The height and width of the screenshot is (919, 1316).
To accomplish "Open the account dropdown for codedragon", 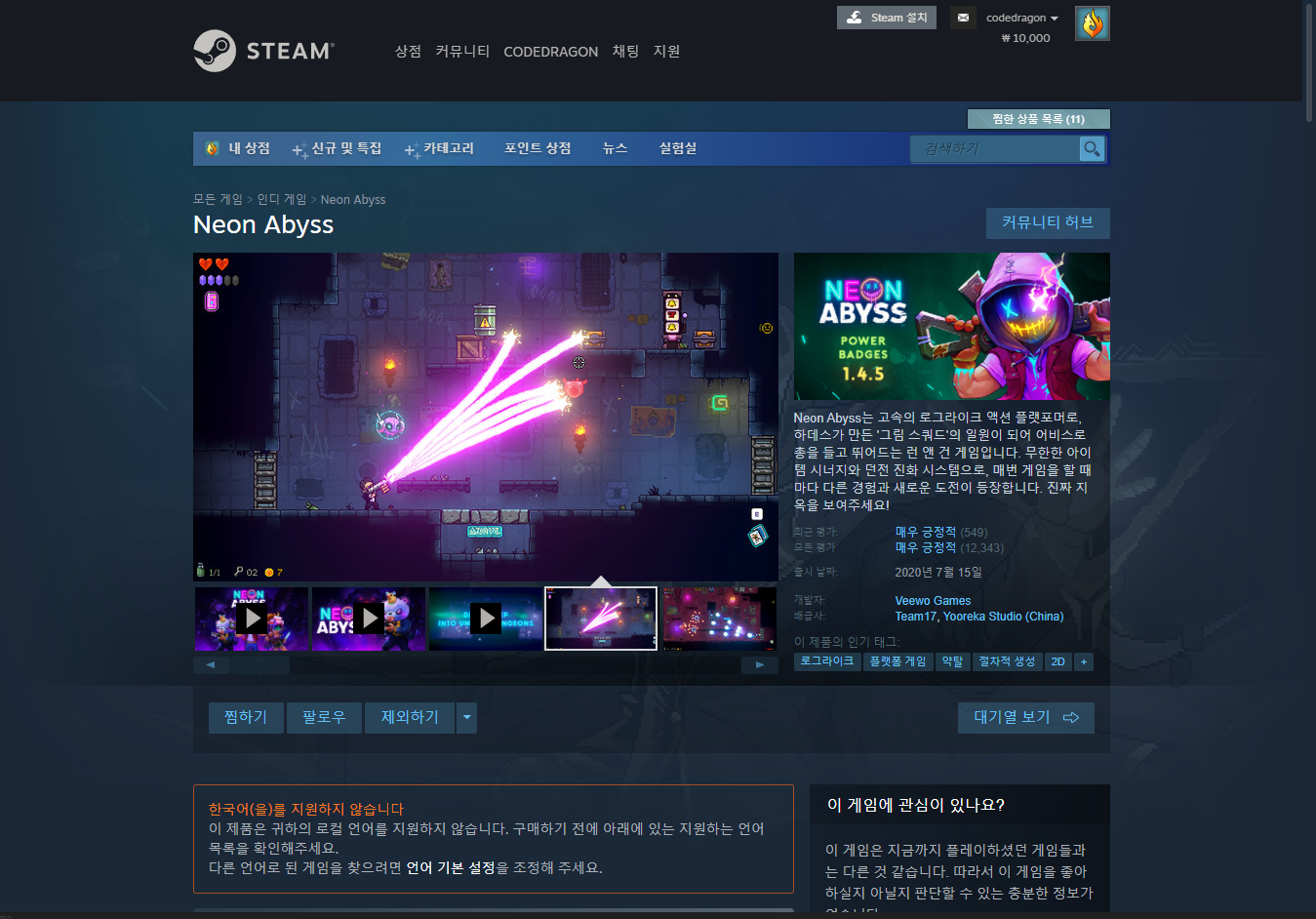I will 1021,18.
